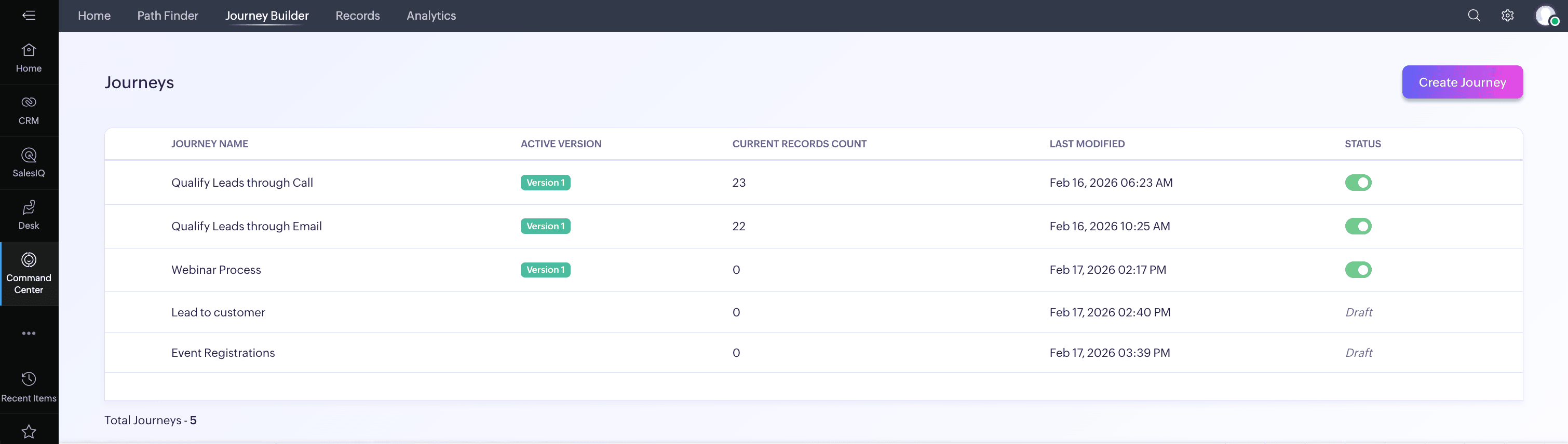Viewport: 1568px width, 444px height.
Task: Disable the Qualify Leads through Call journey
Action: pyautogui.click(x=1358, y=183)
